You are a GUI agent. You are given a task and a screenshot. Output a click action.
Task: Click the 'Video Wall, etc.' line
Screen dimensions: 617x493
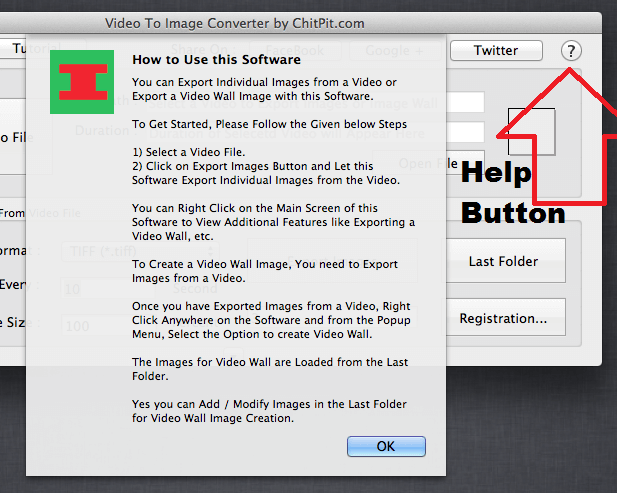coord(173,236)
